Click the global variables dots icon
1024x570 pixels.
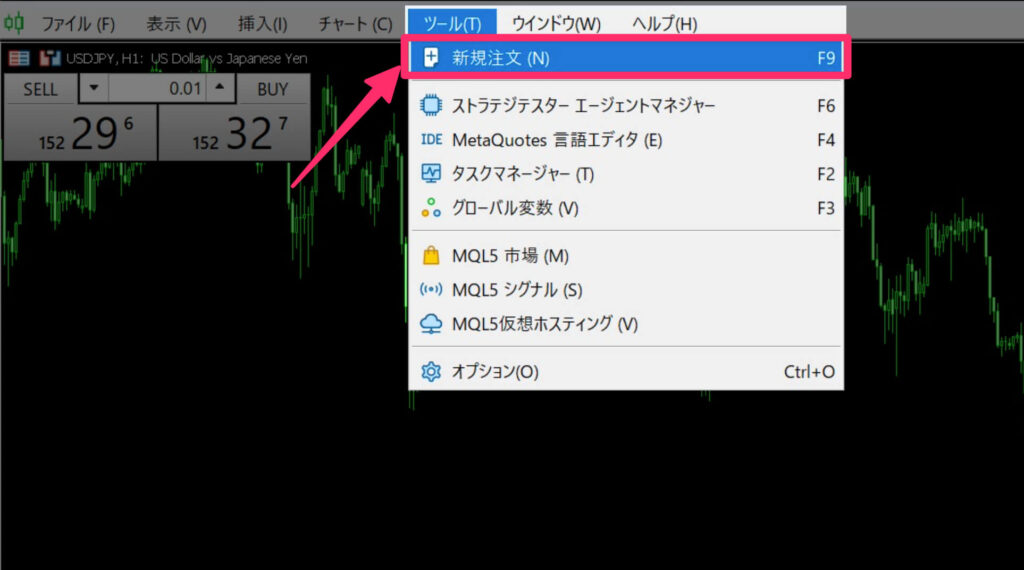point(431,208)
